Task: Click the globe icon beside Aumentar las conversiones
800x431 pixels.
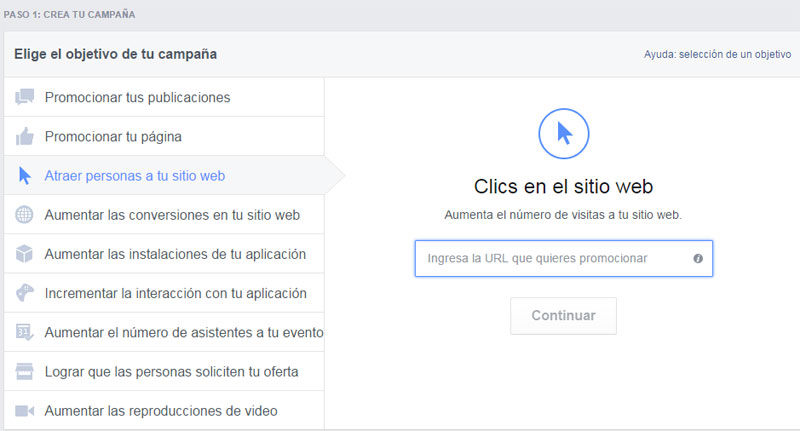Action: [x=24, y=215]
